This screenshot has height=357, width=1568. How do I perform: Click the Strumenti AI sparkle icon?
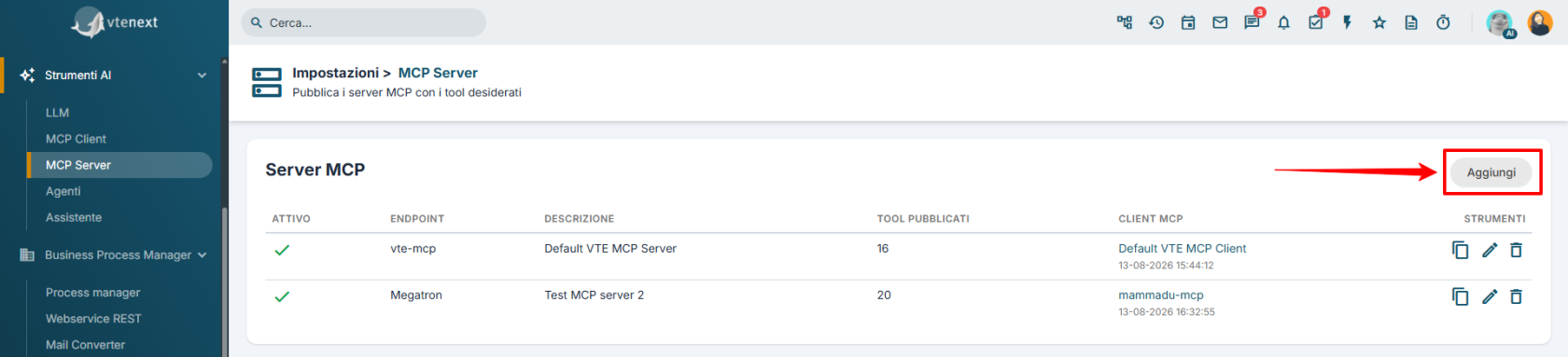27,76
